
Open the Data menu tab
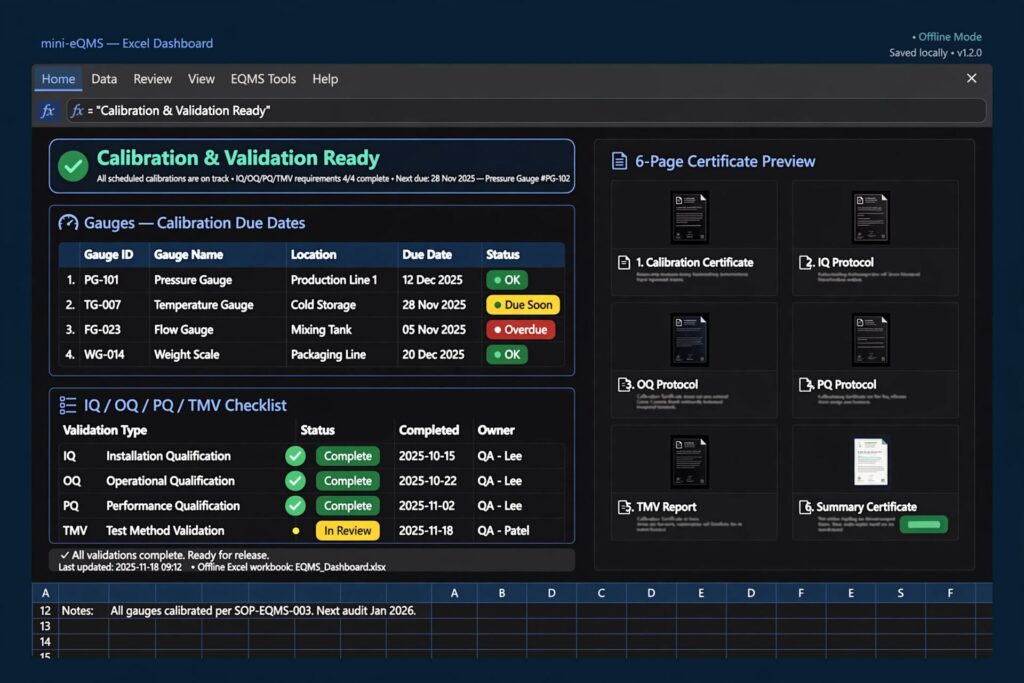104,79
